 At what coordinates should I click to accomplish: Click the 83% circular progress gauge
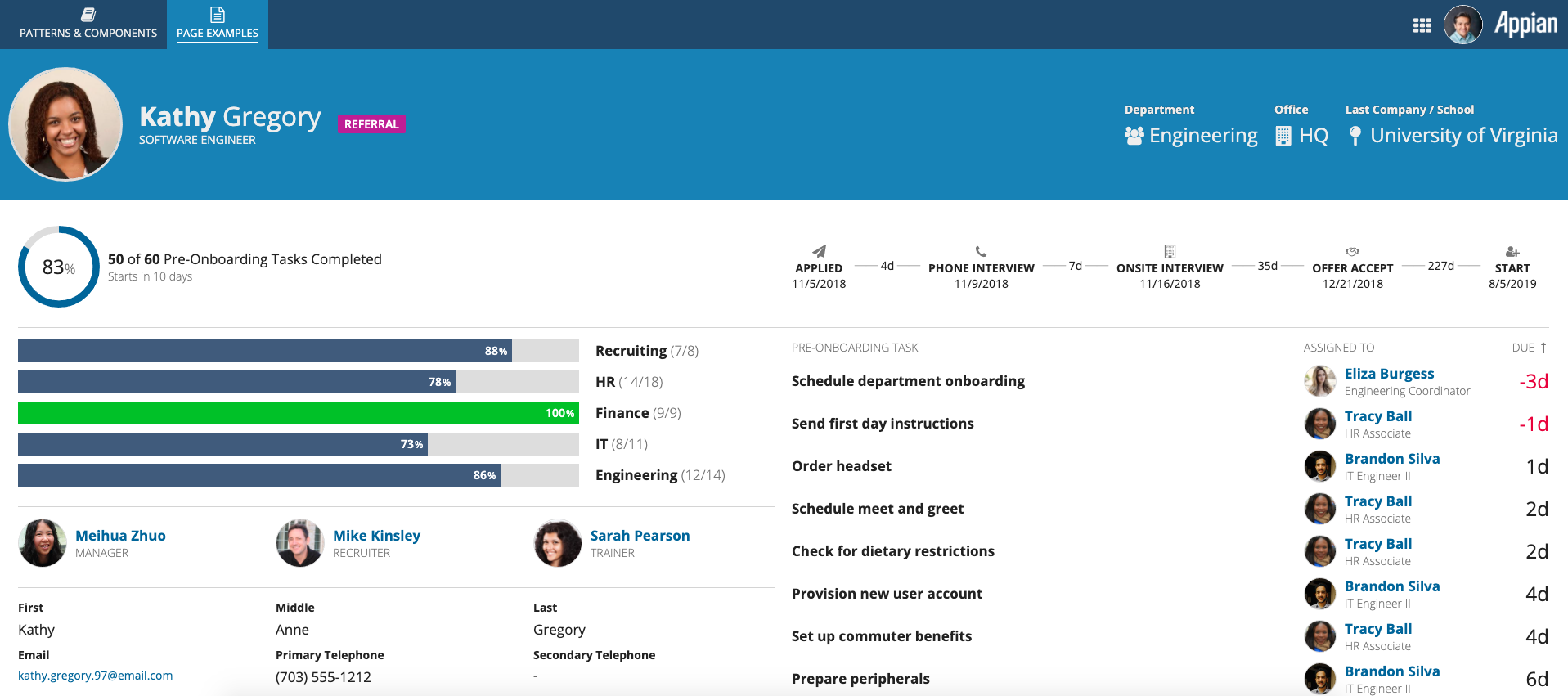(x=59, y=267)
